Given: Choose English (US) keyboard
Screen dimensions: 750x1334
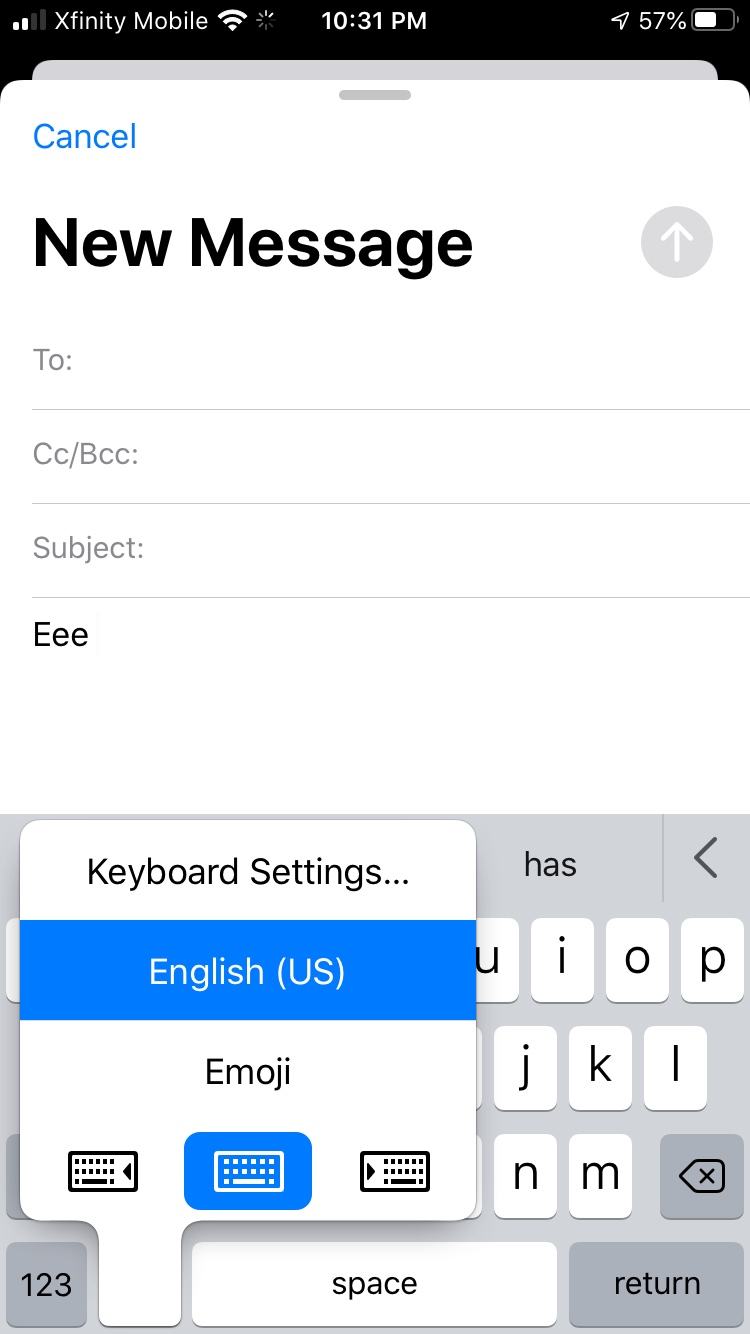Looking at the screenshot, I should point(248,971).
